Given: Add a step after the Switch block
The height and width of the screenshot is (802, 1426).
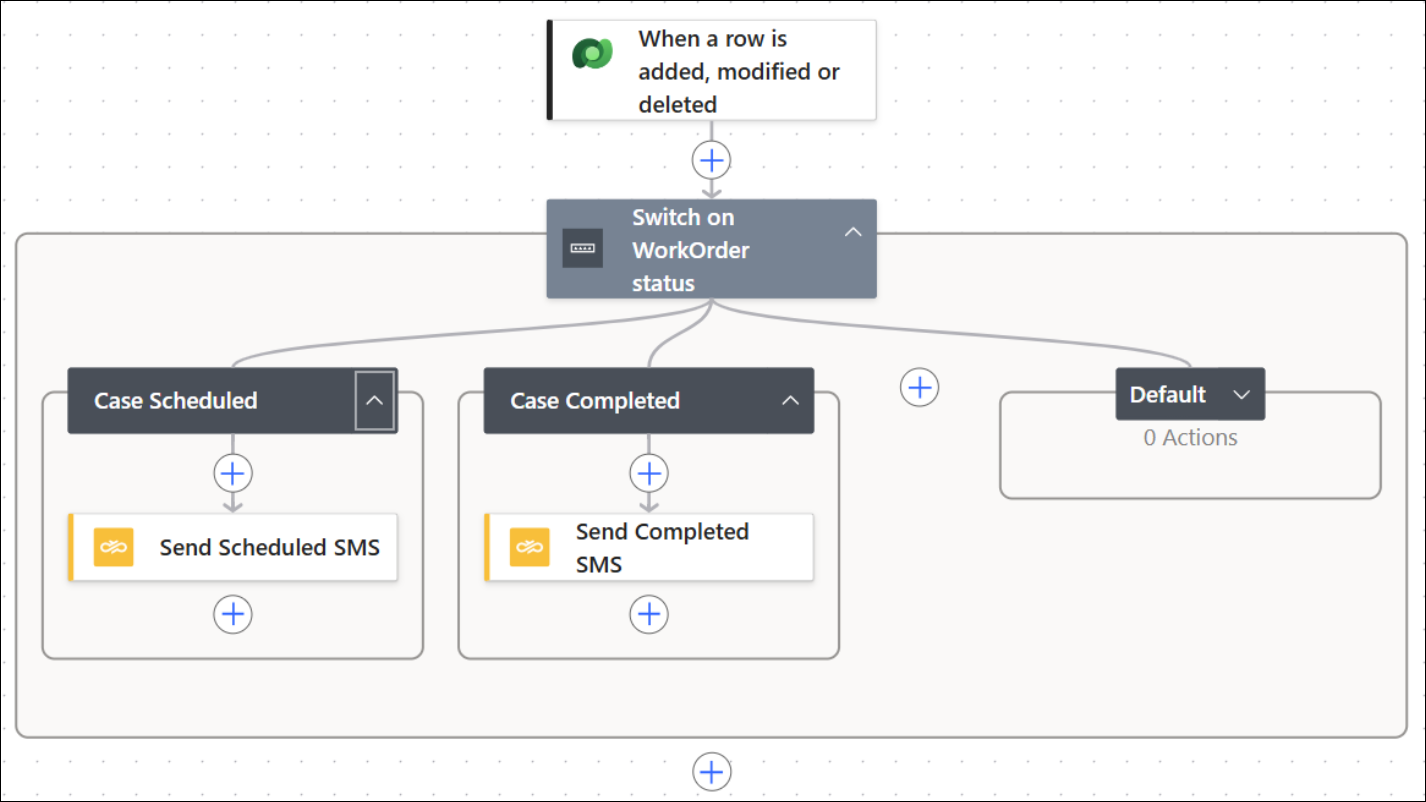Looking at the screenshot, I should tap(712, 772).
